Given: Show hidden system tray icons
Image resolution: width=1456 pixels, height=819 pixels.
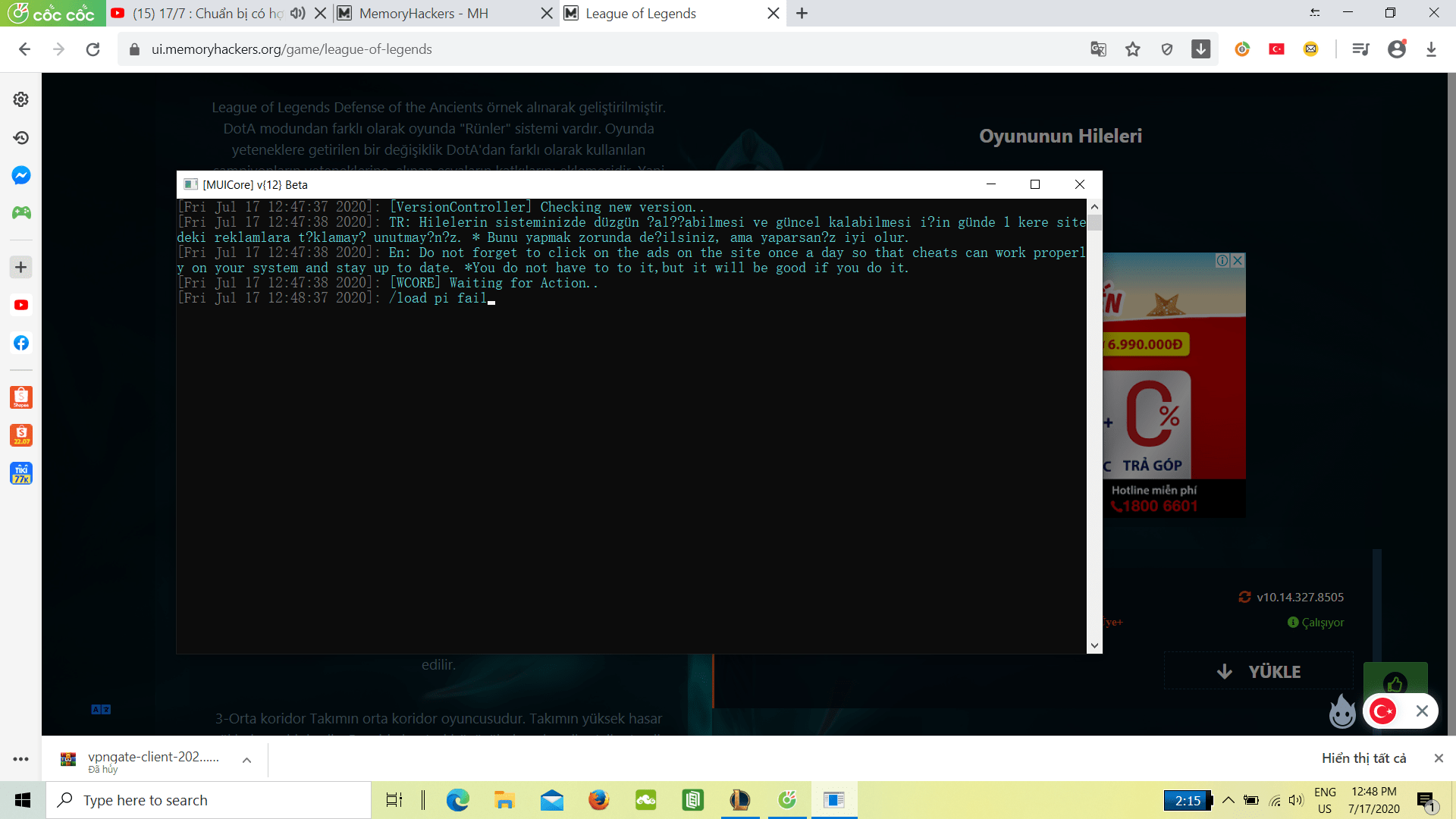Looking at the screenshot, I should pos(1228,800).
